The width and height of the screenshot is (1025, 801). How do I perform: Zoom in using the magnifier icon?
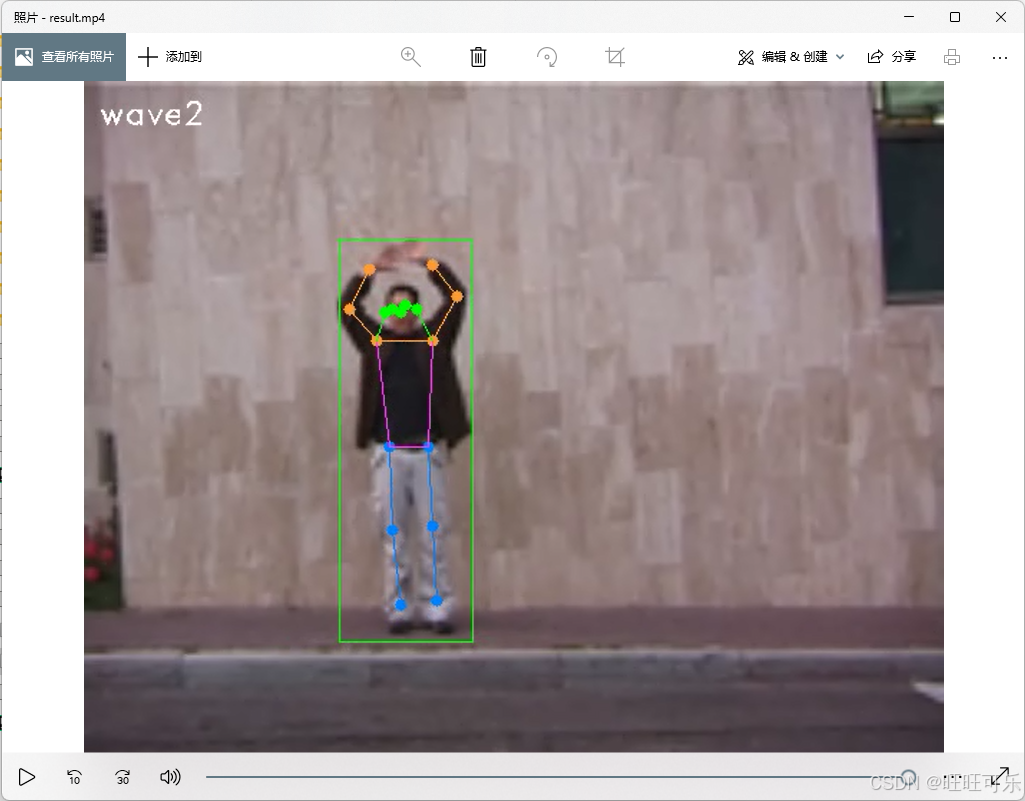(x=411, y=57)
